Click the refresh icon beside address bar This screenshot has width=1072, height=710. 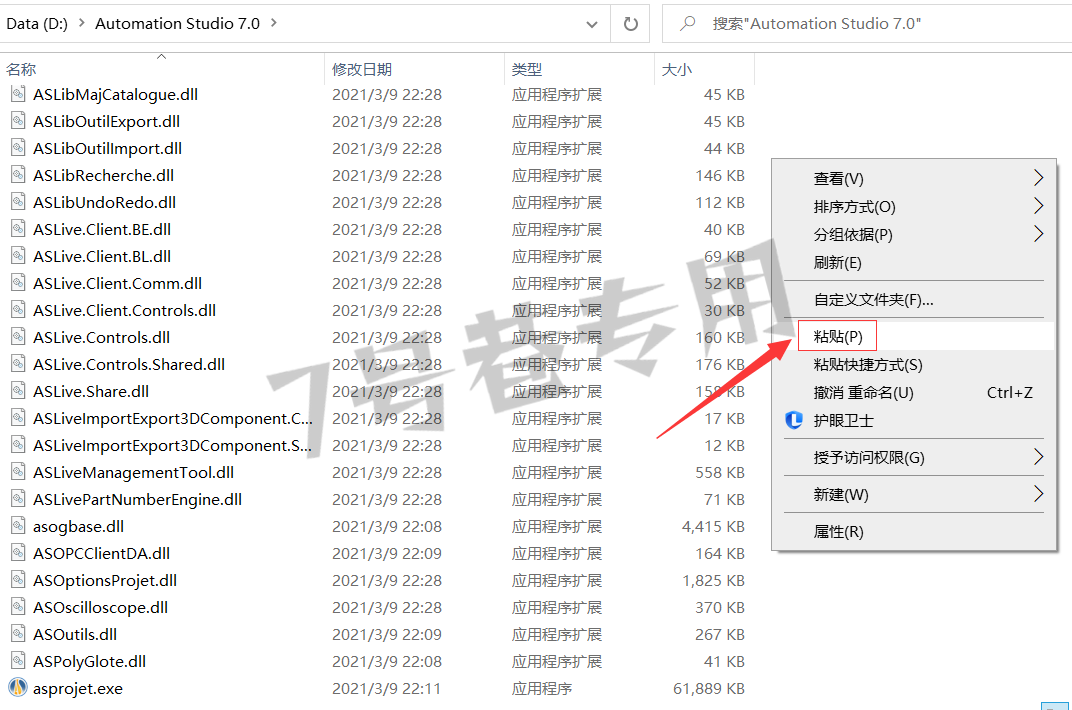pos(630,24)
